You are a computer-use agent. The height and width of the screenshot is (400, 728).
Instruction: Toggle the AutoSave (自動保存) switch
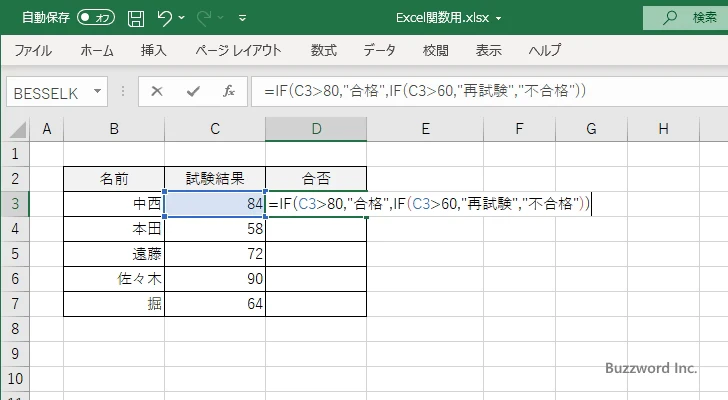[x=96, y=18]
